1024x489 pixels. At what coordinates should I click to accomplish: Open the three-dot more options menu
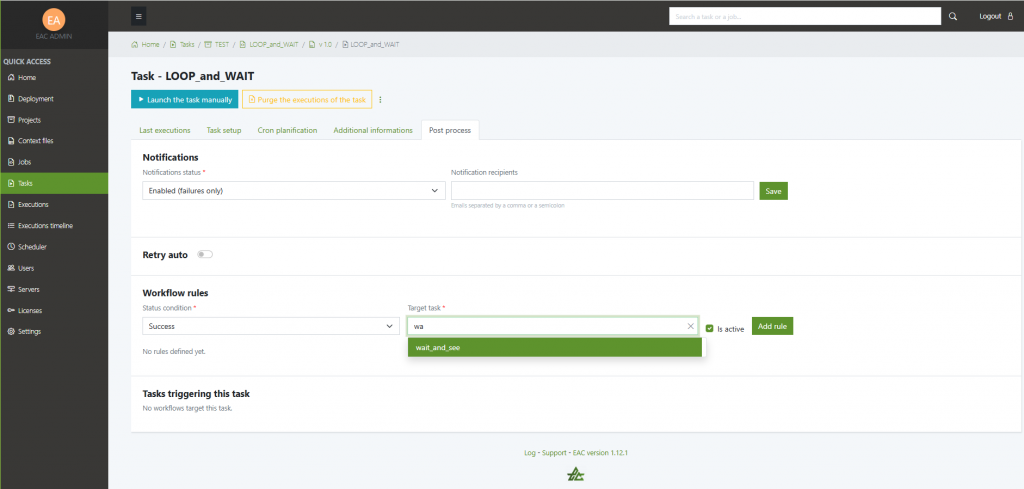click(x=380, y=100)
